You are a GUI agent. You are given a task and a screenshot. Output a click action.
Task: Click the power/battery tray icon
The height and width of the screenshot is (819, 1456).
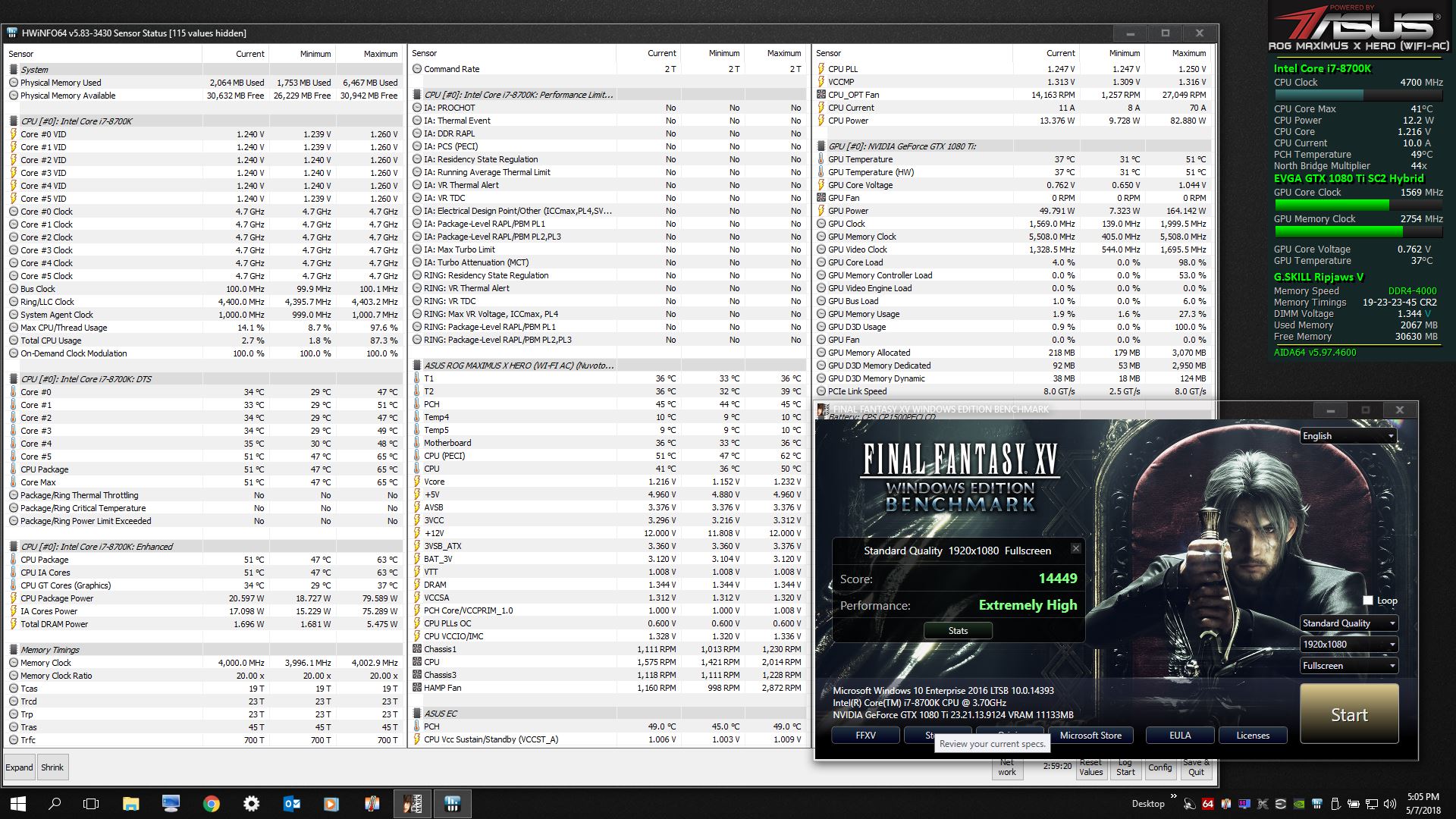[x=1354, y=804]
